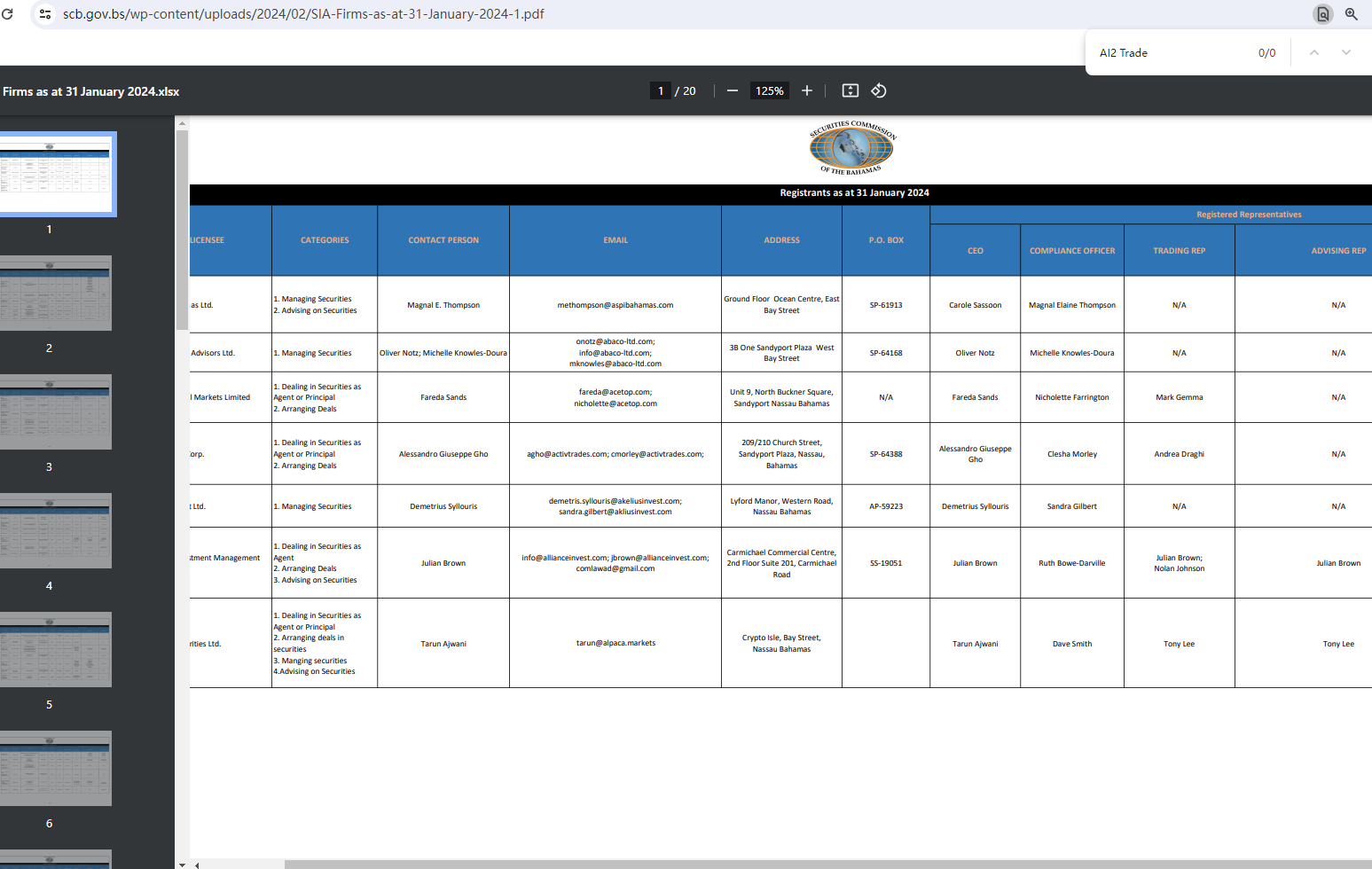
Task: Click the 'Mark Gemma' trading rep cell
Action: click(x=1179, y=397)
